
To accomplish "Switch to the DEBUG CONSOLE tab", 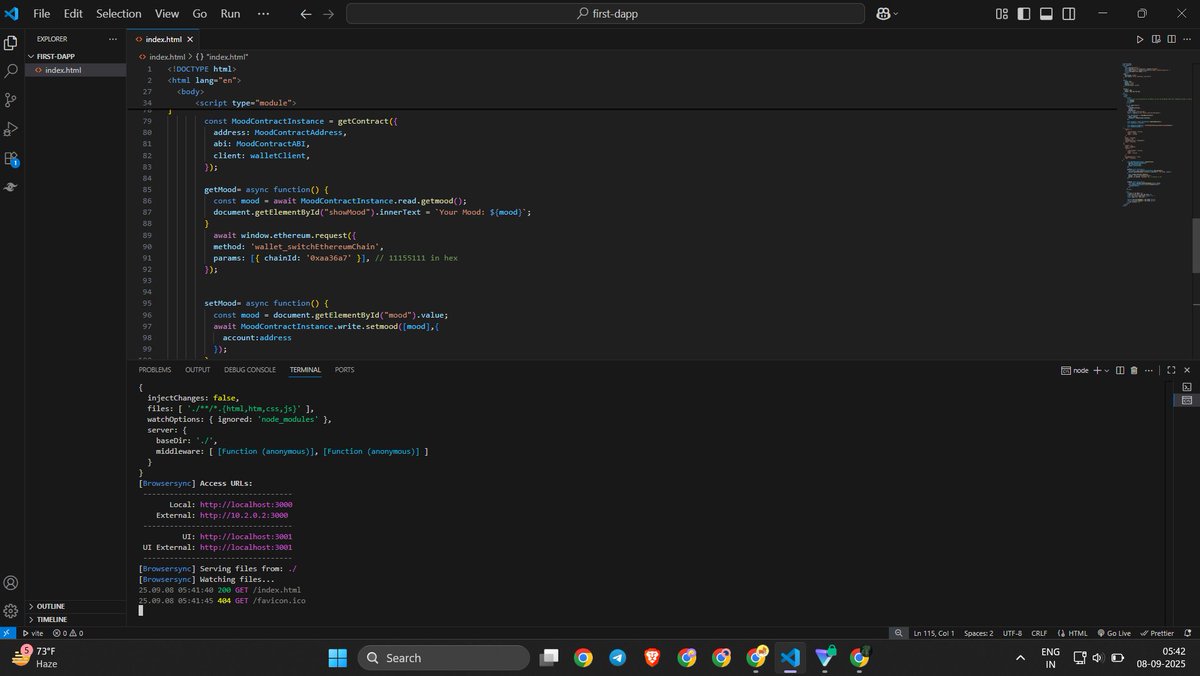I will point(250,370).
